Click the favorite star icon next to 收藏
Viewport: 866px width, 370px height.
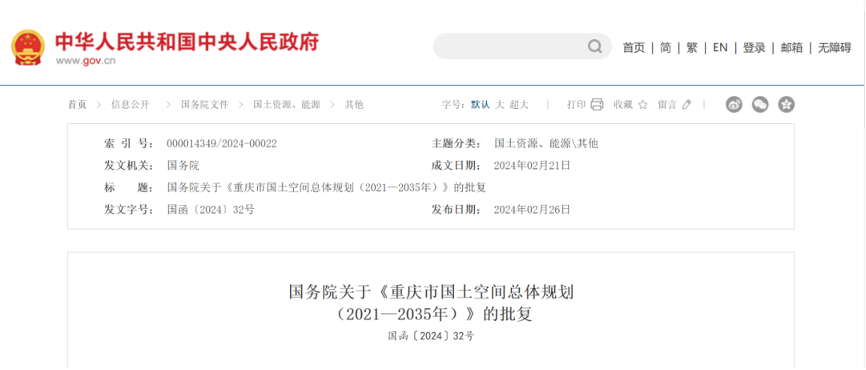[643, 104]
